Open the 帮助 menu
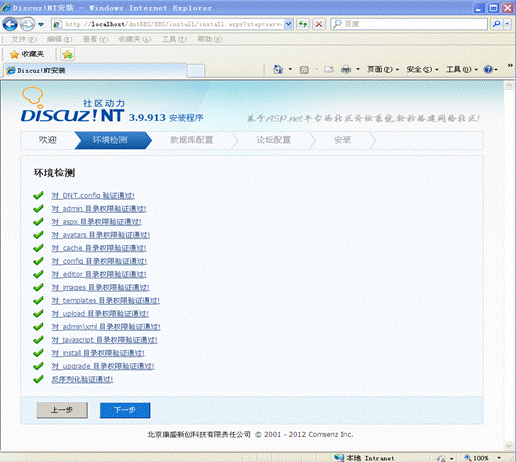Image resolution: width=516 pixels, height=462 pixels. click(210, 39)
